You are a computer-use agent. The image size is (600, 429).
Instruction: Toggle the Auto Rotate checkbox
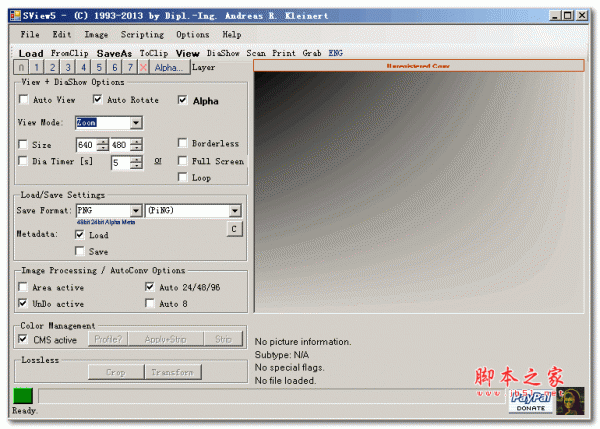coord(98,100)
